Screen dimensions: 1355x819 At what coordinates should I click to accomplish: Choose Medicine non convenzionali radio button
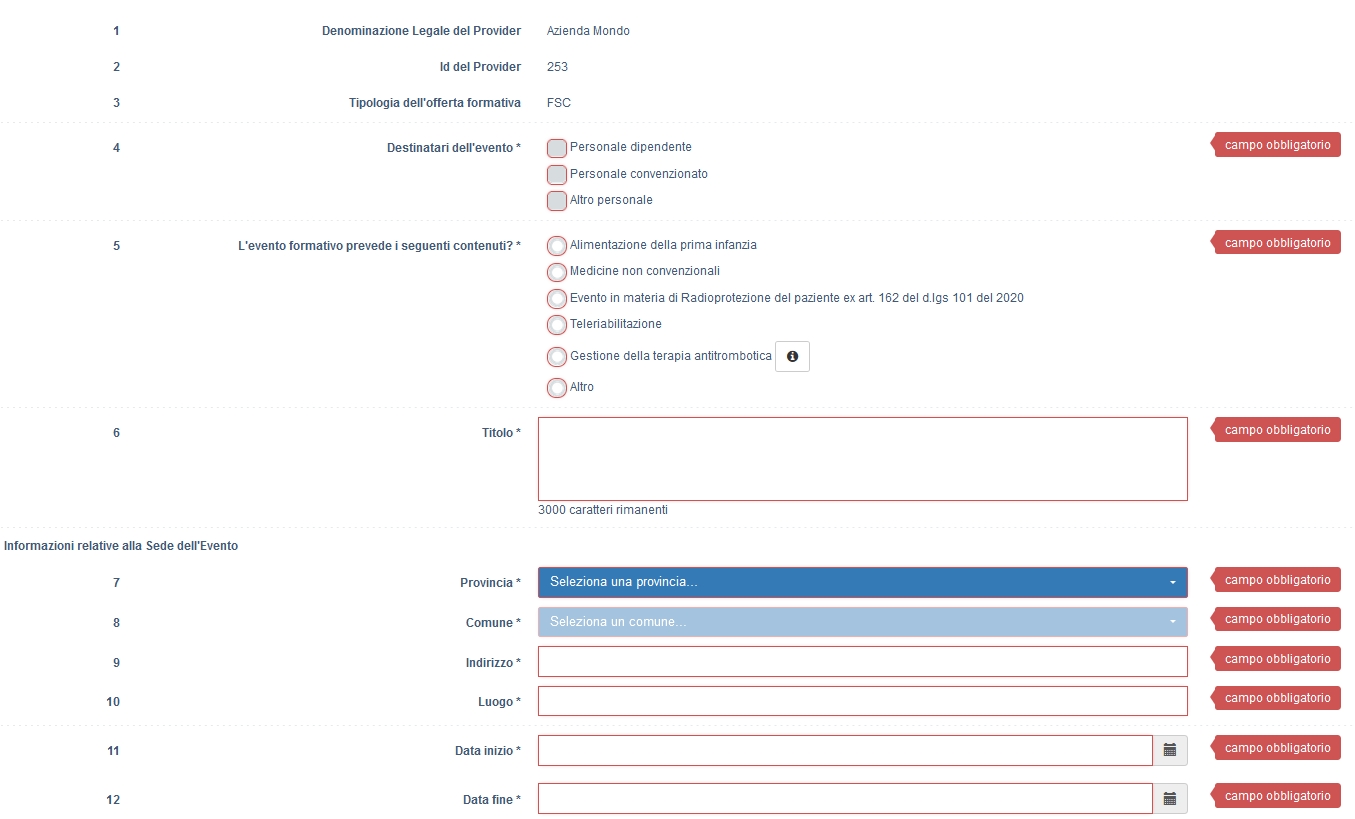557,272
